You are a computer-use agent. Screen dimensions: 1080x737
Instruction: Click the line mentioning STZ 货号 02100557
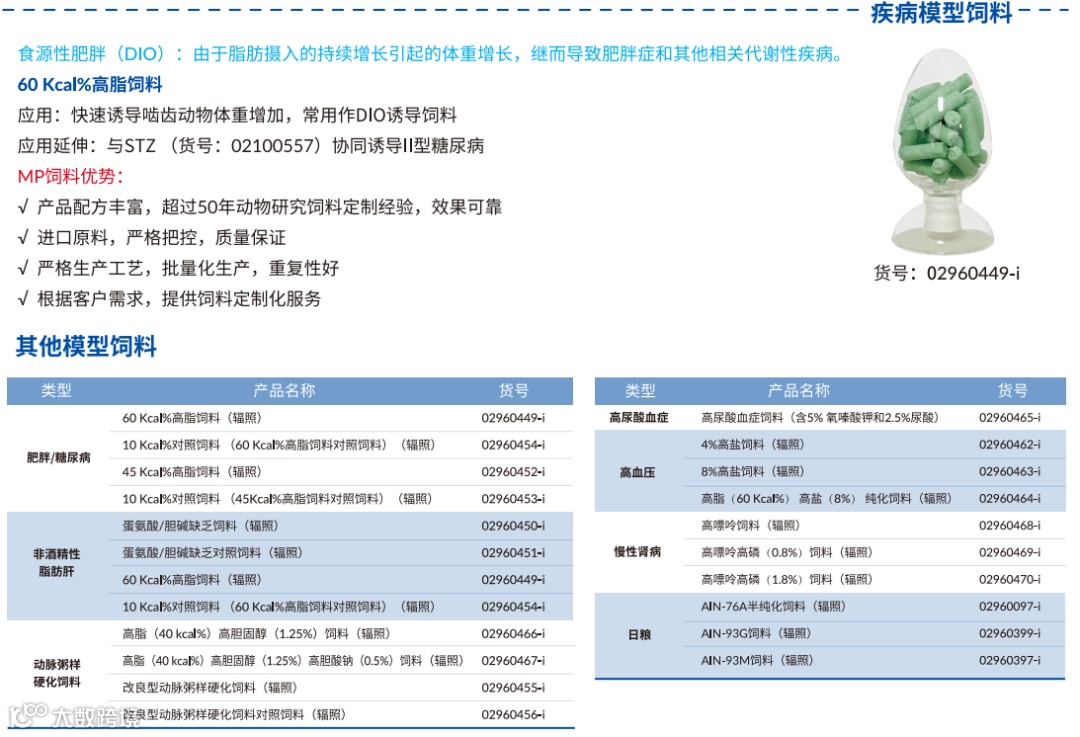pos(251,146)
